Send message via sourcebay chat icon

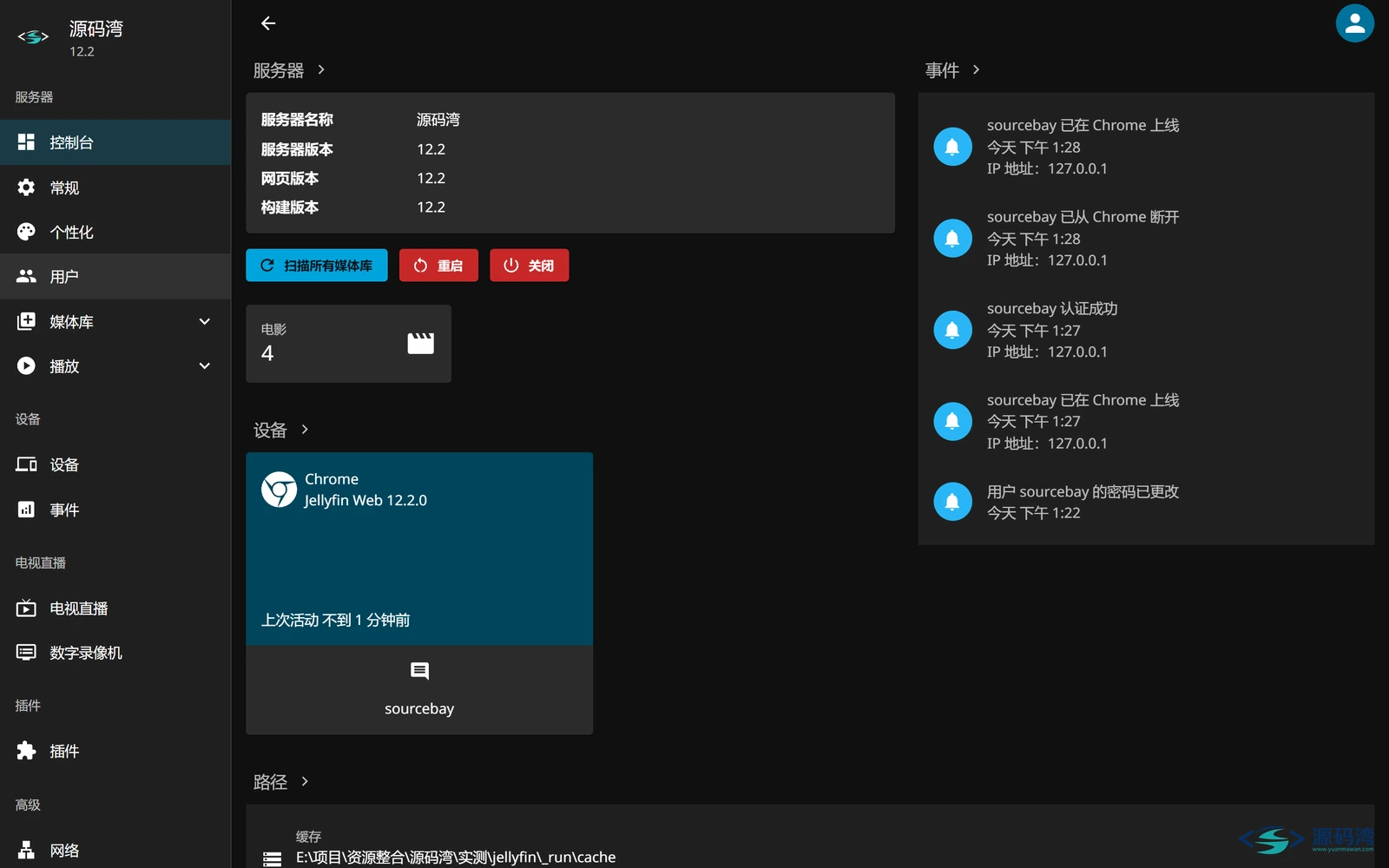tap(419, 671)
